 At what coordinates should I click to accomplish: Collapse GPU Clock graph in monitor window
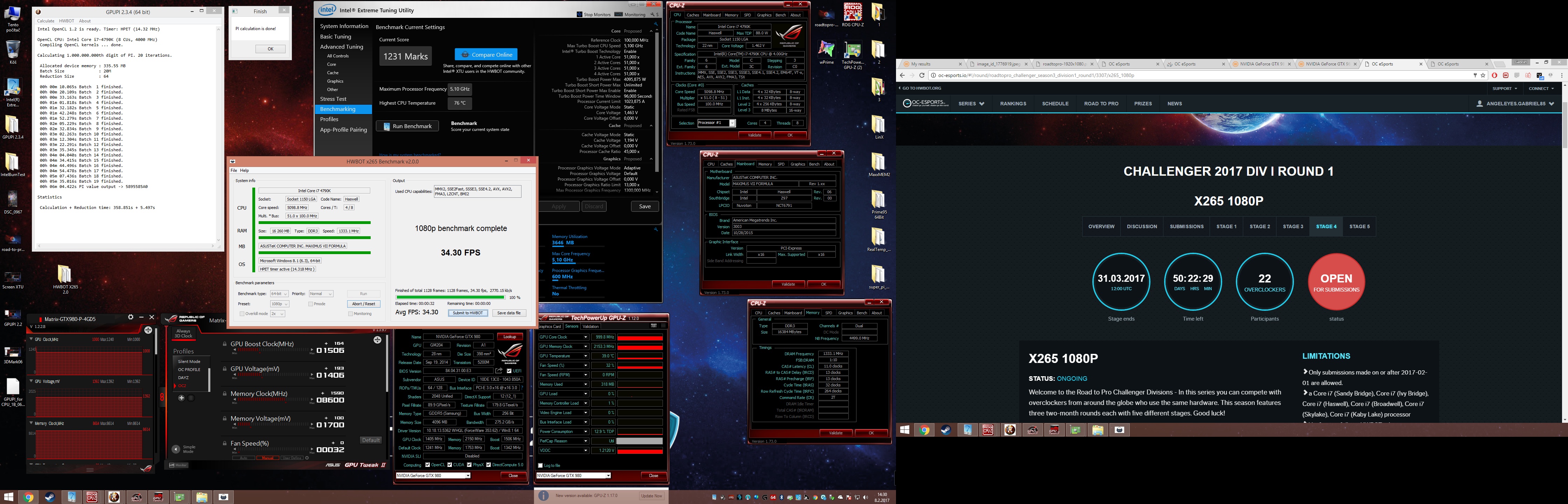(31, 339)
